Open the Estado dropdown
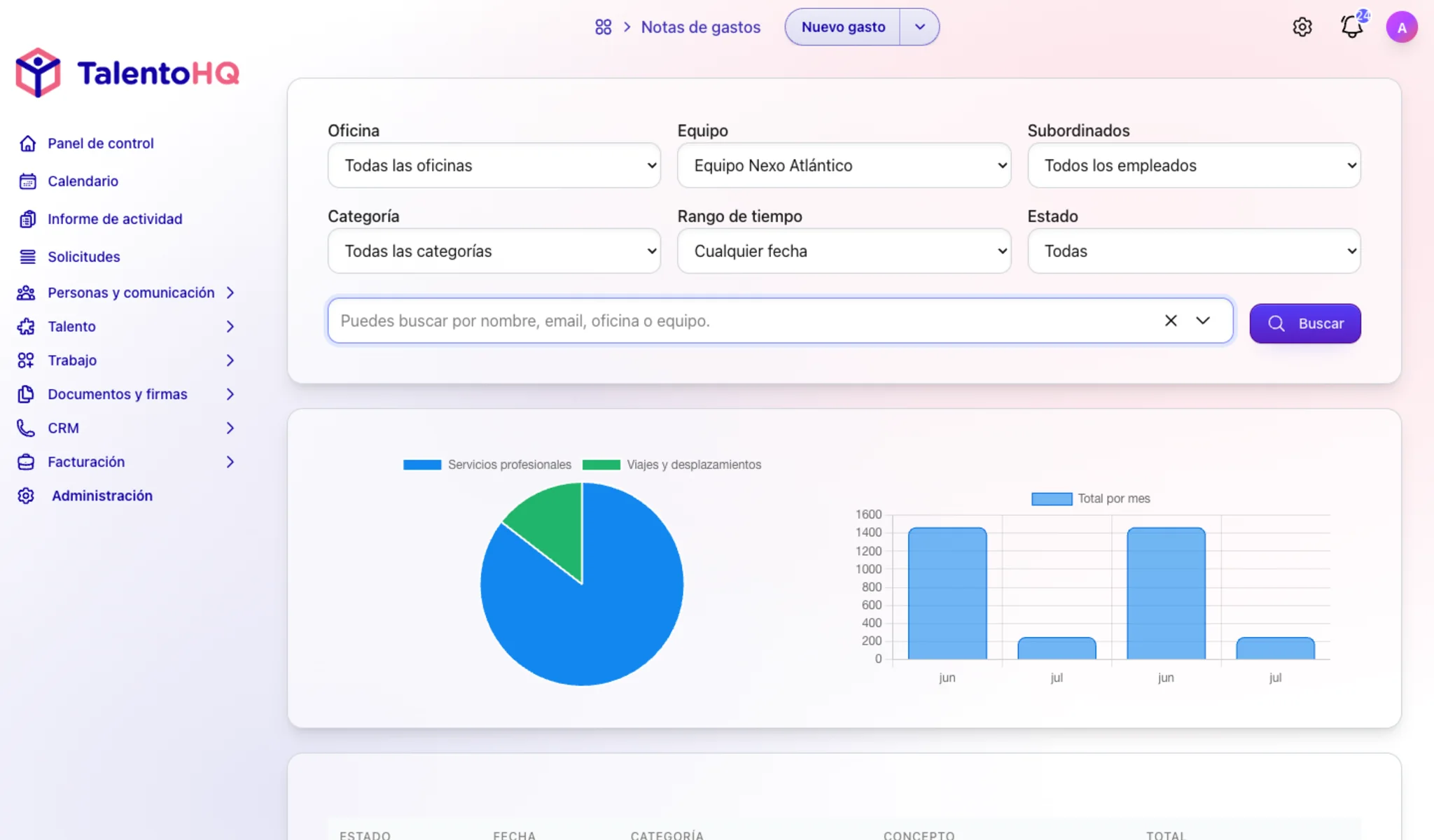The image size is (1434, 840). 1194,251
